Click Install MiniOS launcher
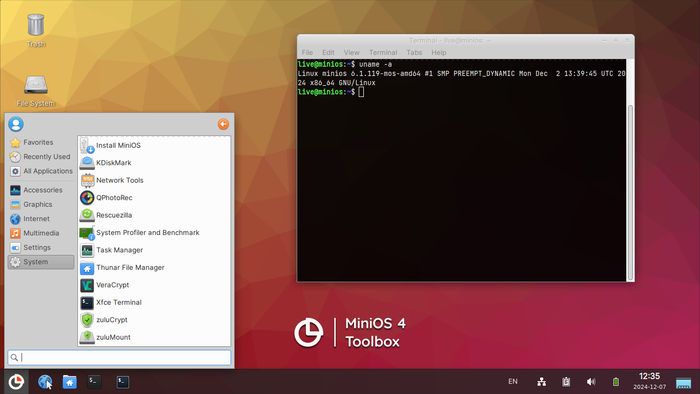This screenshot has height=394, width=700. [154, 145]
